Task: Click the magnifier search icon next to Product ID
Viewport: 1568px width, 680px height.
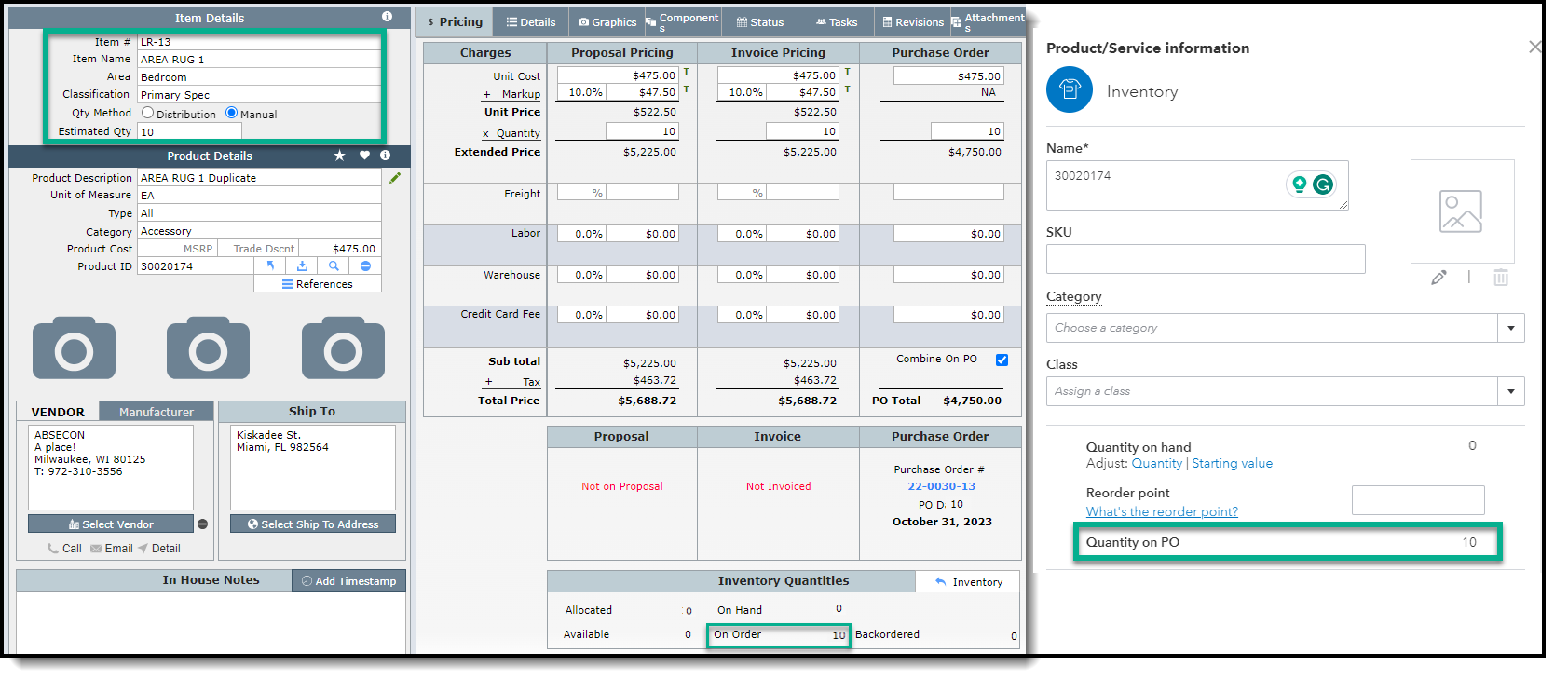Action: coord(334,265)
